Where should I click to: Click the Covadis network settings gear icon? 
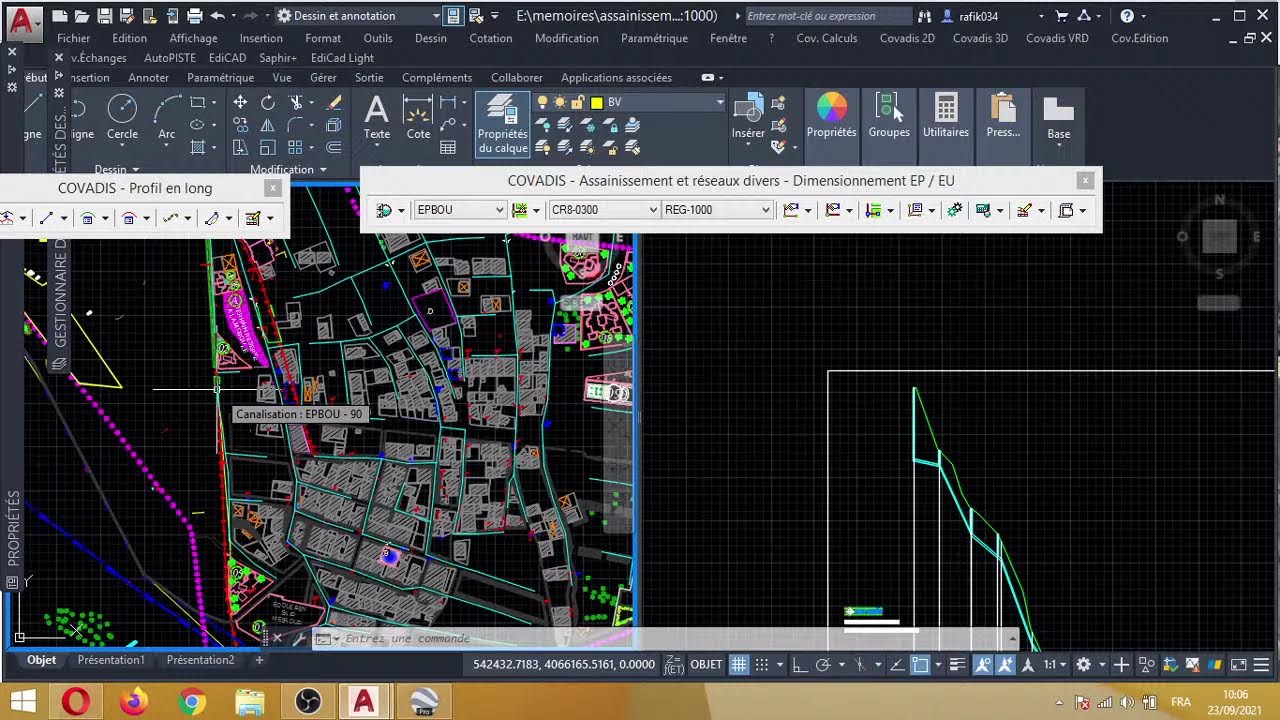(955, 210)
